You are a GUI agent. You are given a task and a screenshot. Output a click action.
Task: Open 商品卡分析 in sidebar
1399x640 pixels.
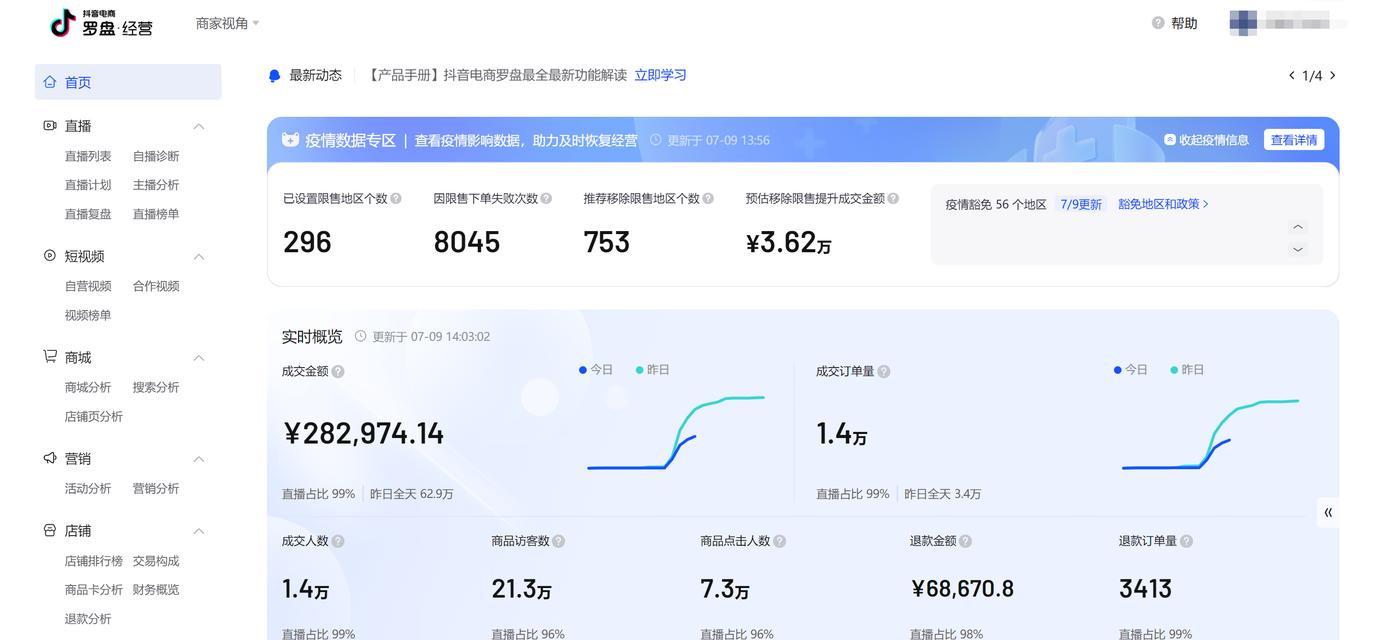click(x=94, y=590)
